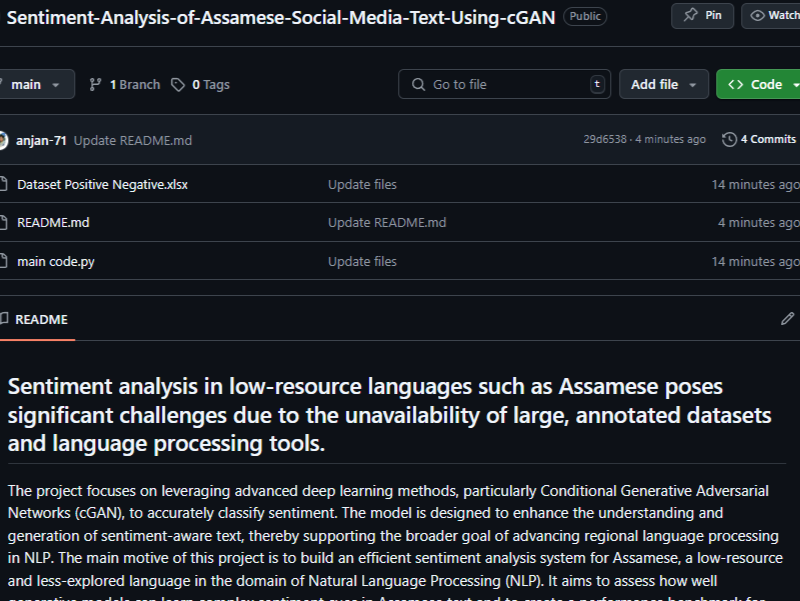Click the pencil icon to edit README

pos(787,319)
